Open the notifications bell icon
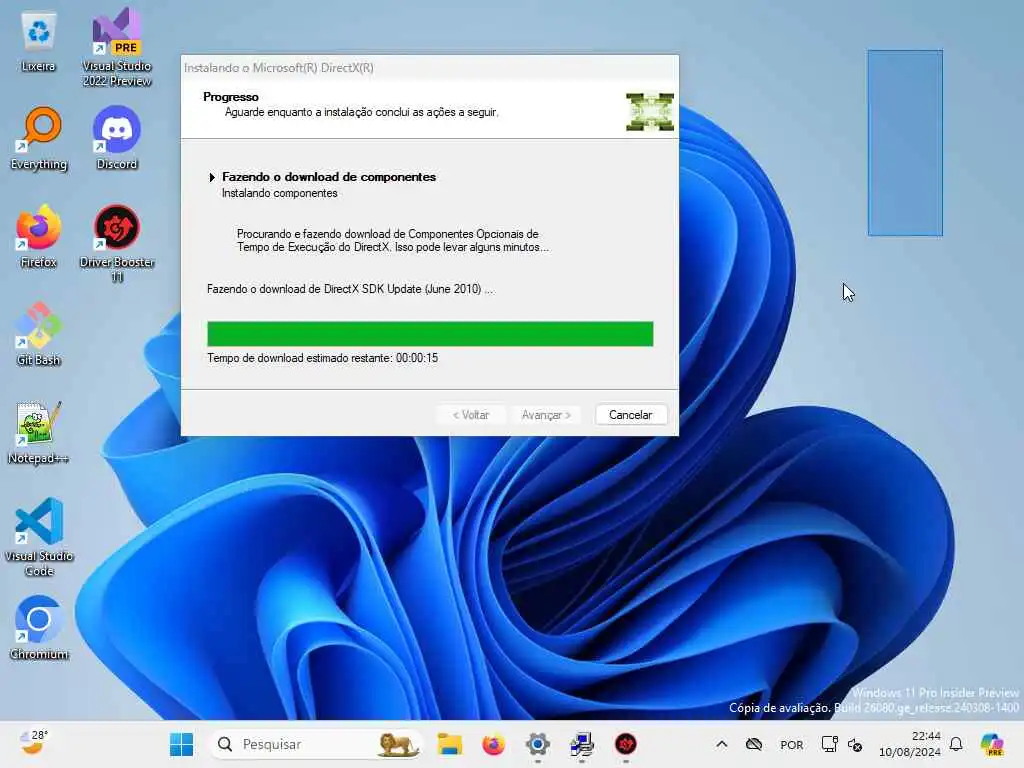The image size is (1024, 768). (x=956, y=744)
